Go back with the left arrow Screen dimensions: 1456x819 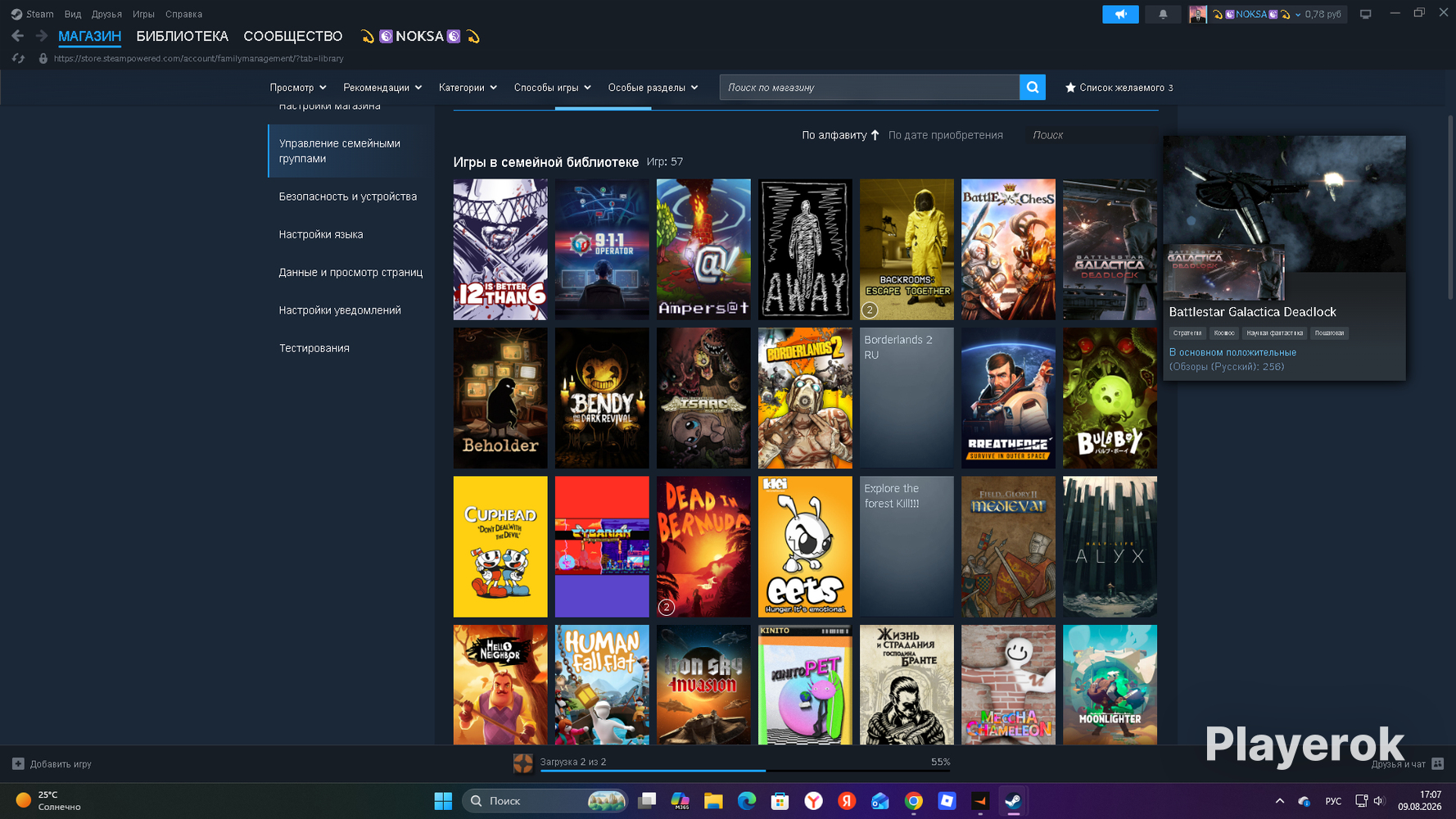[x=18, y=36]
